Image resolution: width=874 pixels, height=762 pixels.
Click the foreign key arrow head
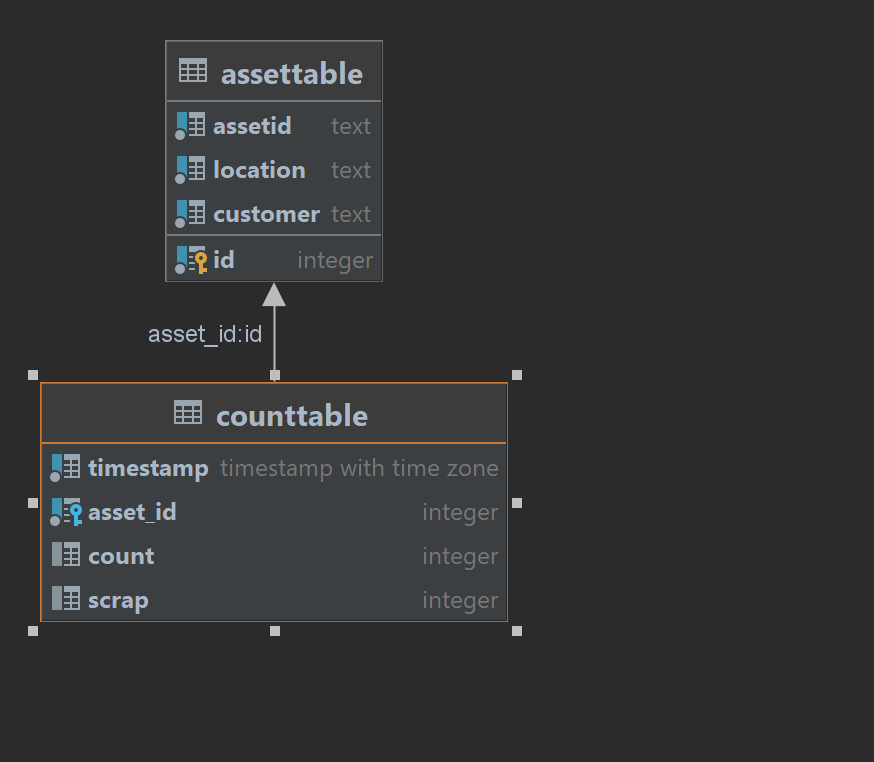pos(274,295)
